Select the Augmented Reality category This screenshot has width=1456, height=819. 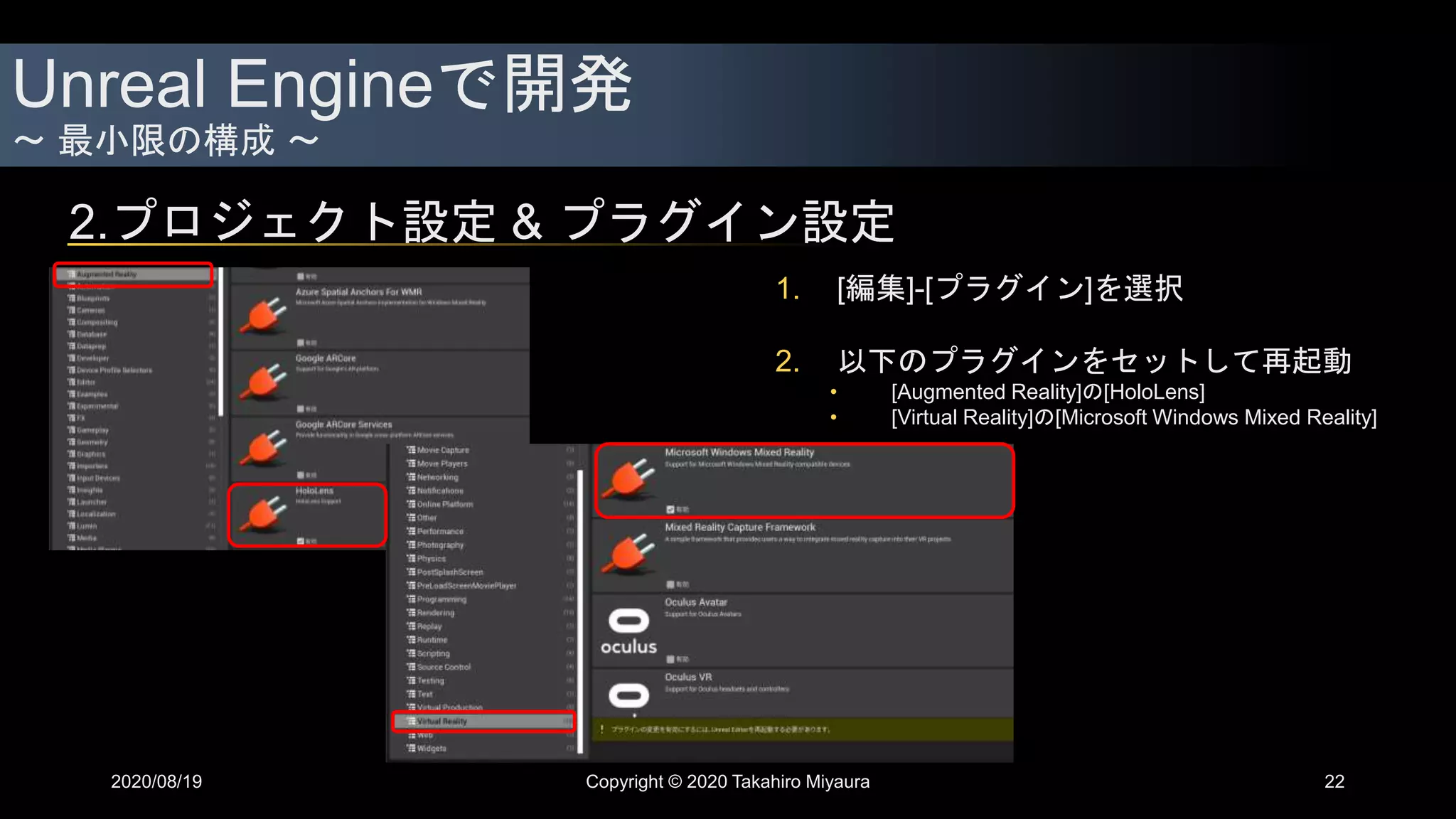click(133, 274)
